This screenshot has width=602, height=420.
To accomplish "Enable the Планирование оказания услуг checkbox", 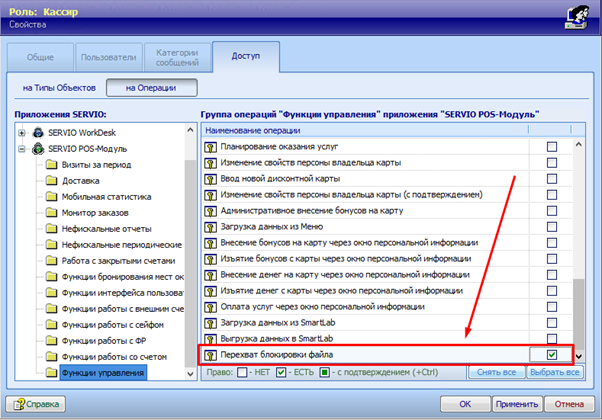I will (x=552, y=147).
